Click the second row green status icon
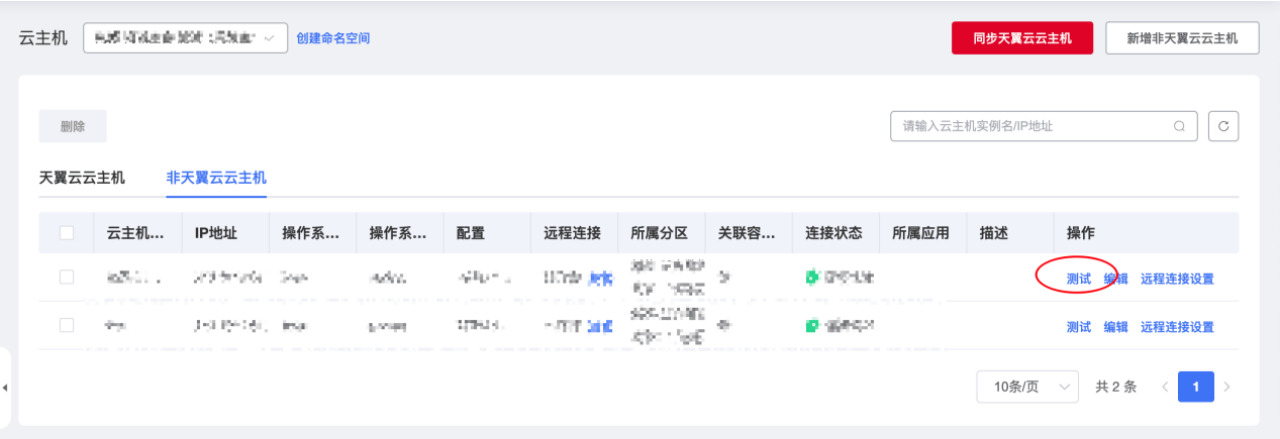This screenshot has width=1280, height=439. tap(812, 326)
